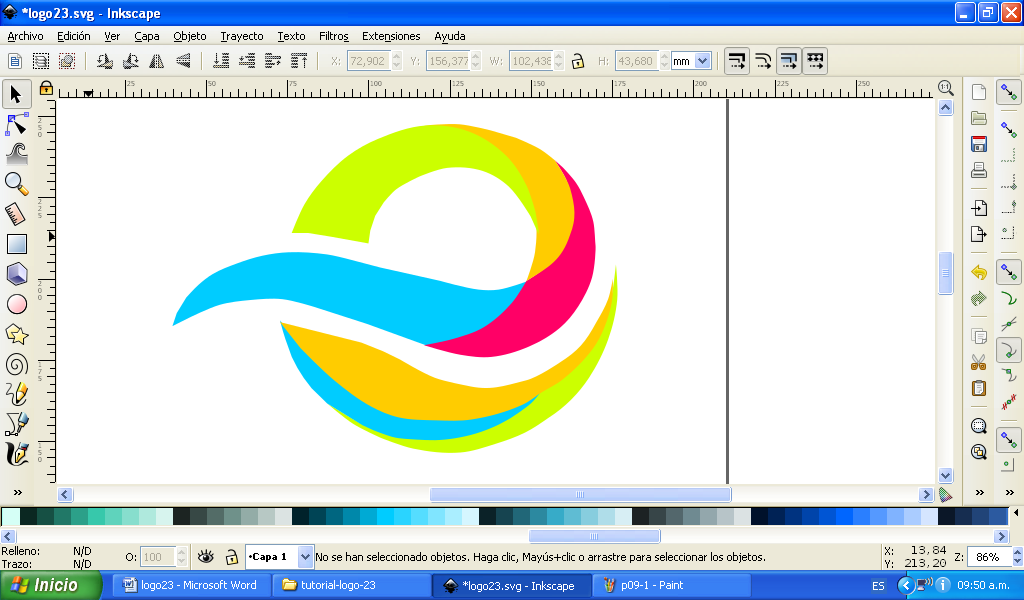Screen dimensions: 1024x600
Task: Raise selection to top
Action: point(299,61)
